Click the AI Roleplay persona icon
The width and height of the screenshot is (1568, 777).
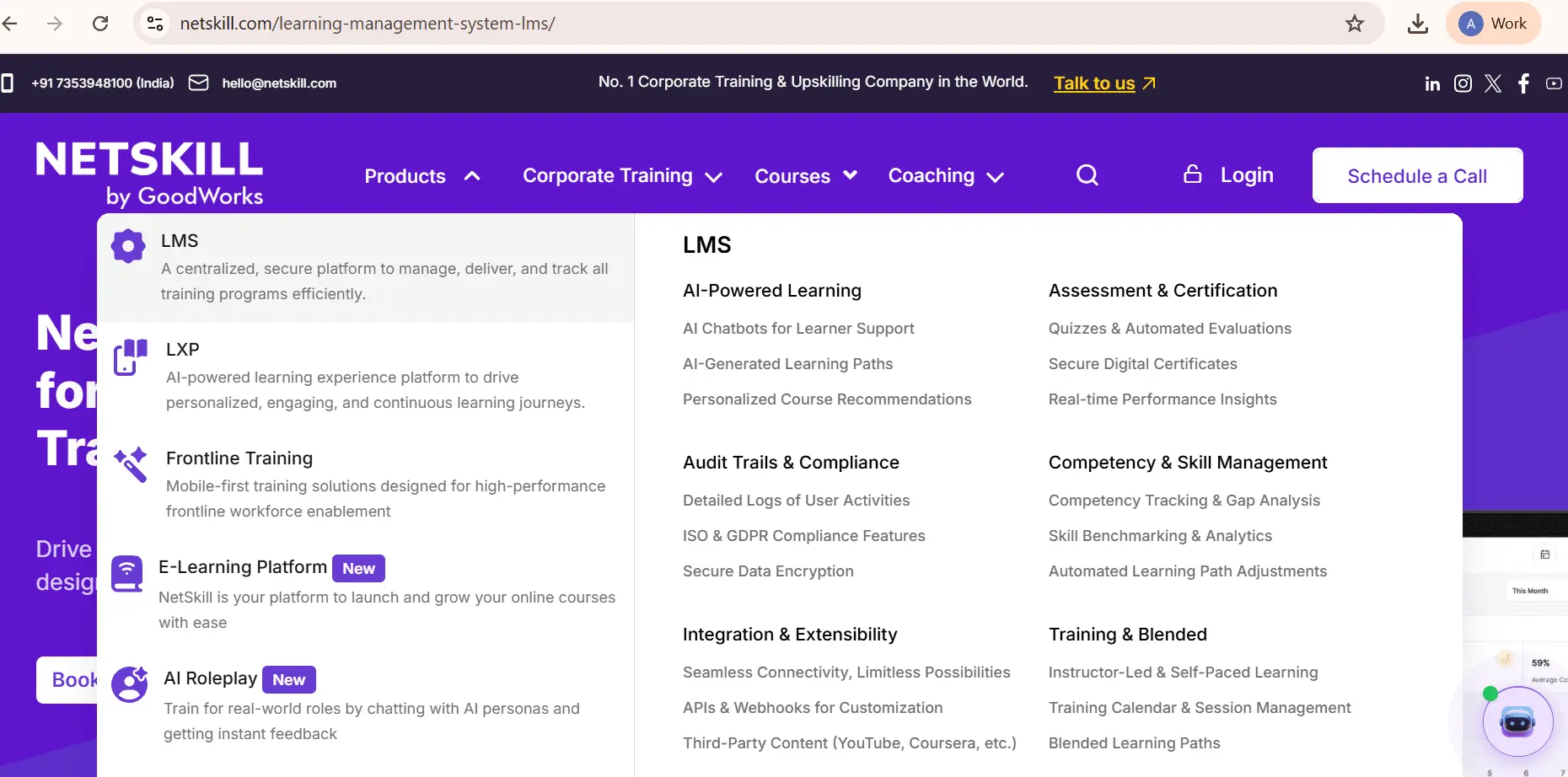tap(130, 684)
